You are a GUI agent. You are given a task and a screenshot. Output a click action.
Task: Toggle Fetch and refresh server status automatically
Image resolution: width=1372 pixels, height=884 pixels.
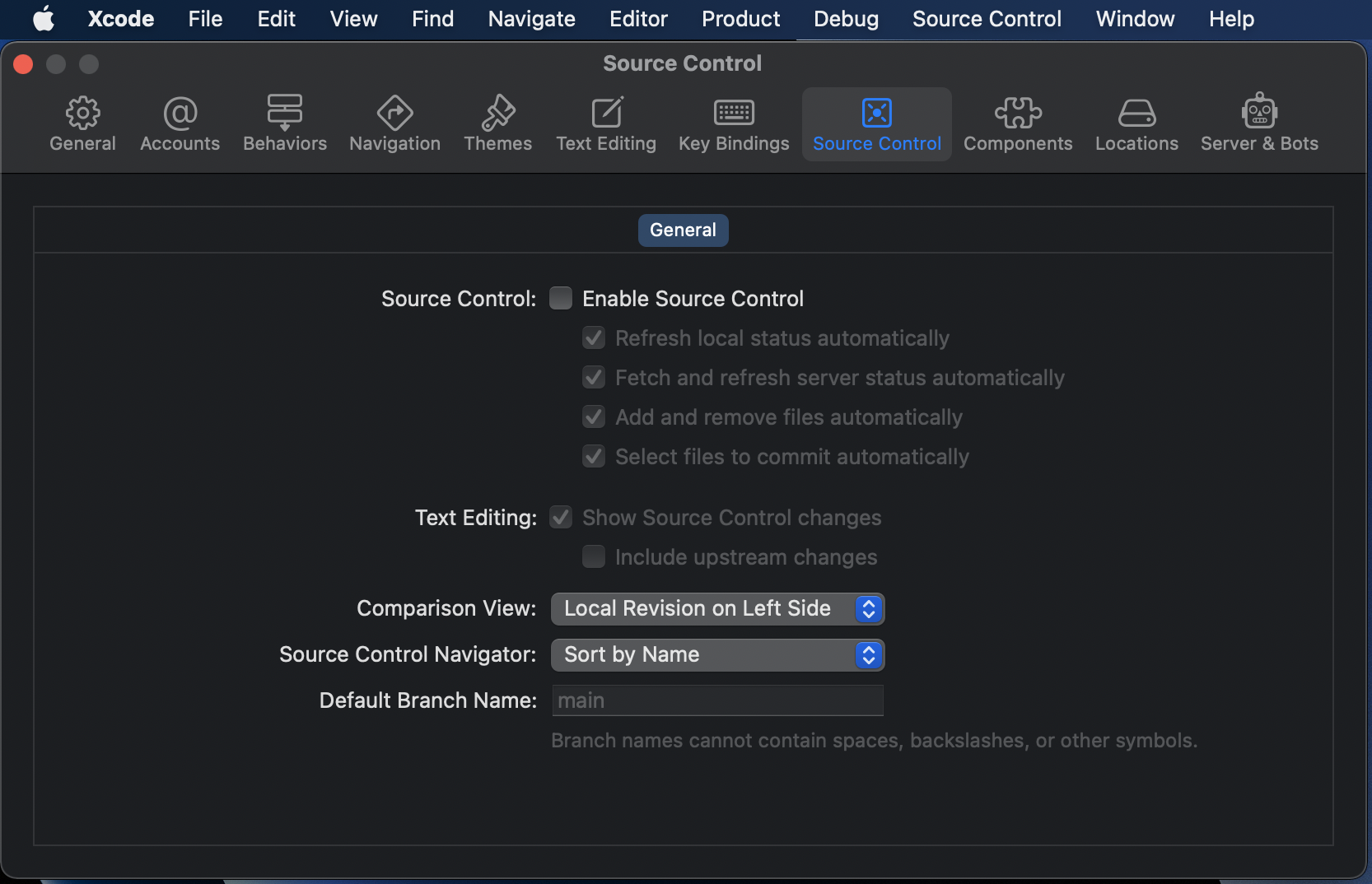pos(594,377)
